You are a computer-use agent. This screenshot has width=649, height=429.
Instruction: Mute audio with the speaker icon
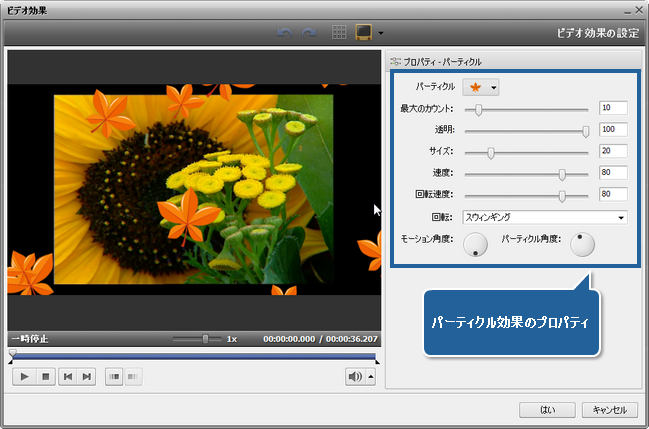[354, 376]
